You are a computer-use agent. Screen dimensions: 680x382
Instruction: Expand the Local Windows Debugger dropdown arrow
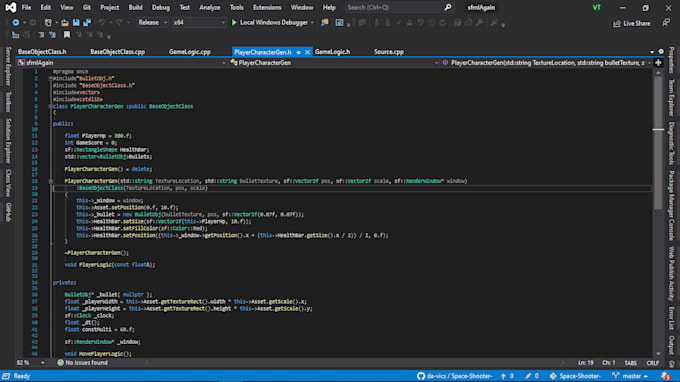click(x=312, y=23)
